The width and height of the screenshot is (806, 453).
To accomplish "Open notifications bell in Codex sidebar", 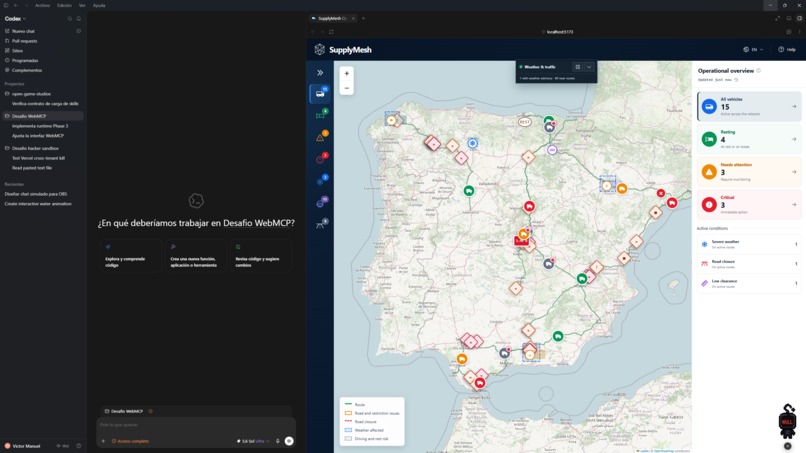I will [x=79, y=19].
